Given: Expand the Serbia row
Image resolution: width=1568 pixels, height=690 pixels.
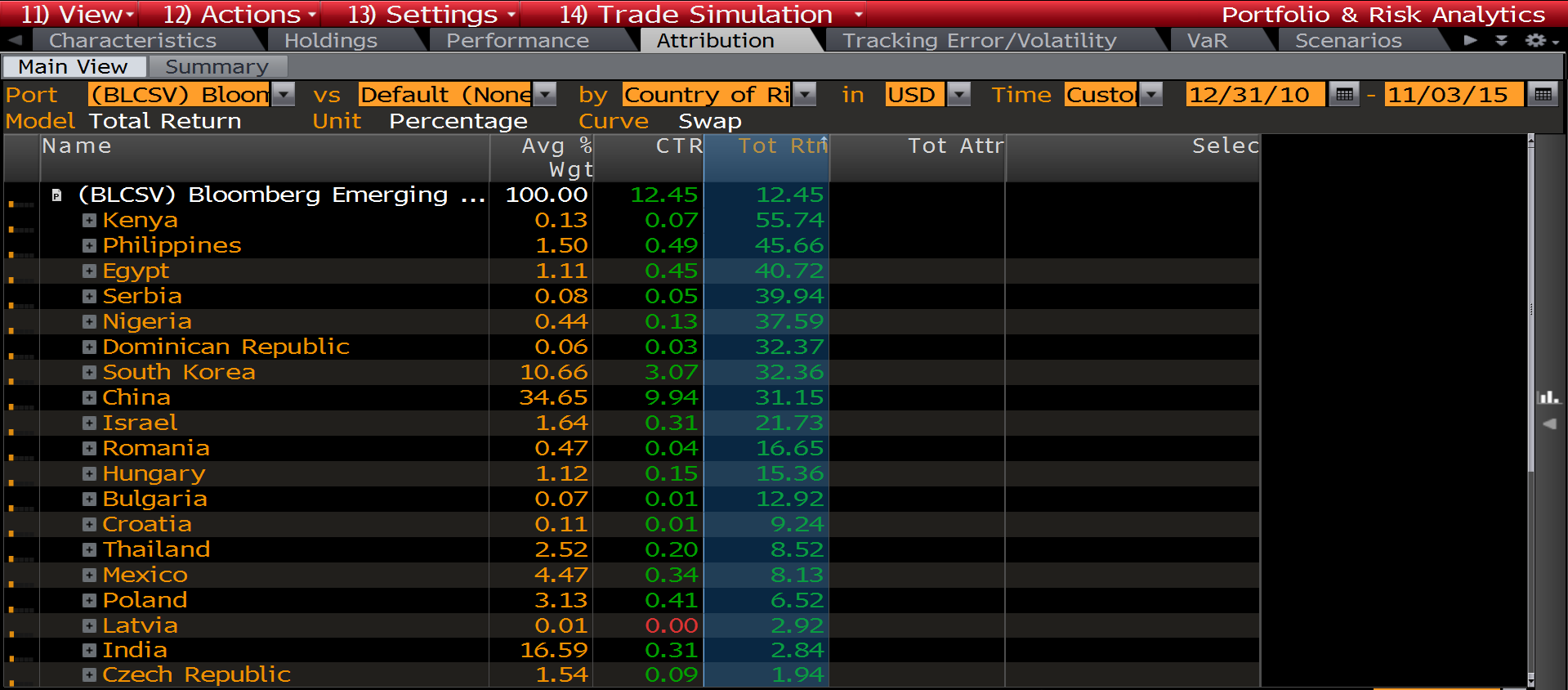Looking at the screenshot, I should 89,297.
